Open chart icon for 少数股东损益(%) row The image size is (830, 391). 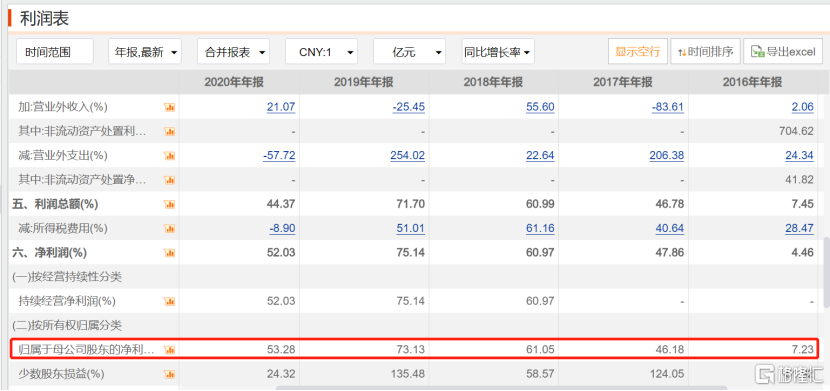[x=169, y=374]
